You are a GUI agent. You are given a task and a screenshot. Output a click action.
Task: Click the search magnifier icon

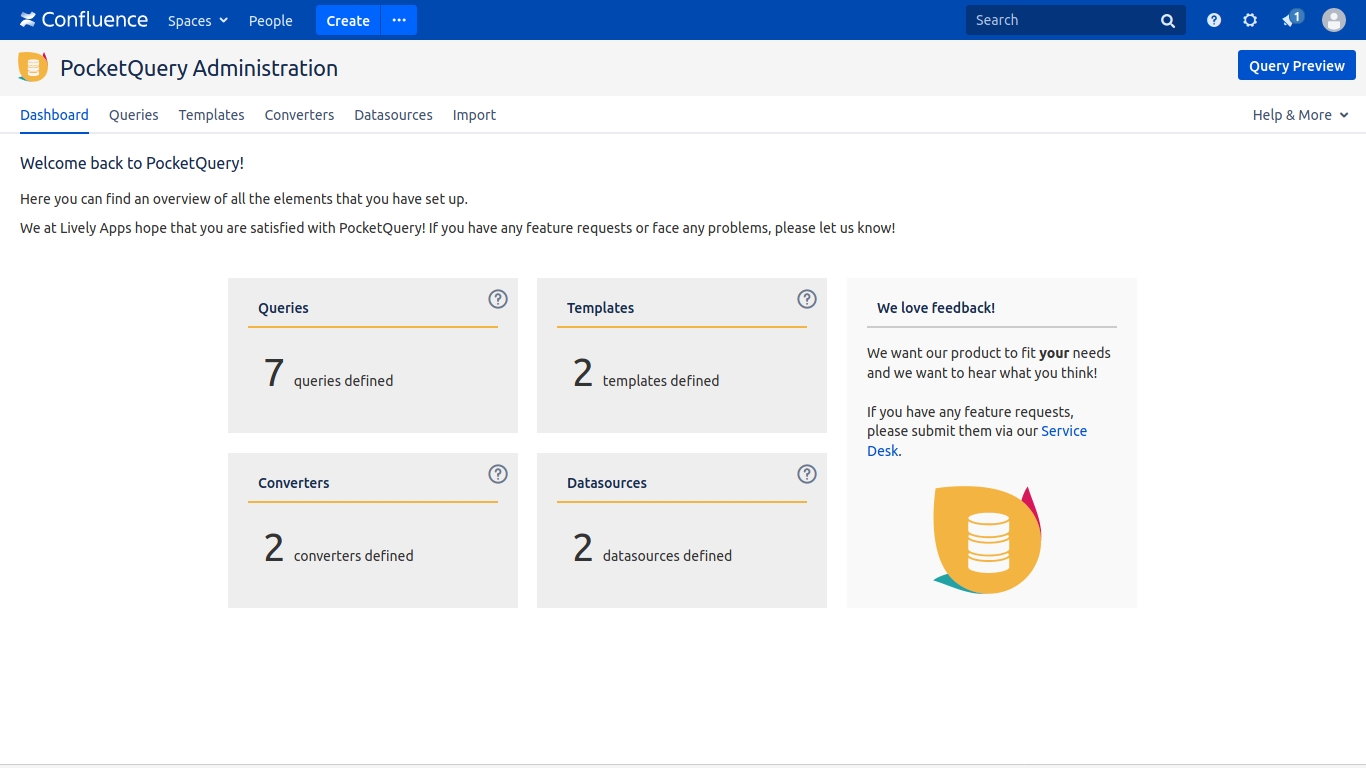click(1168, 21)
